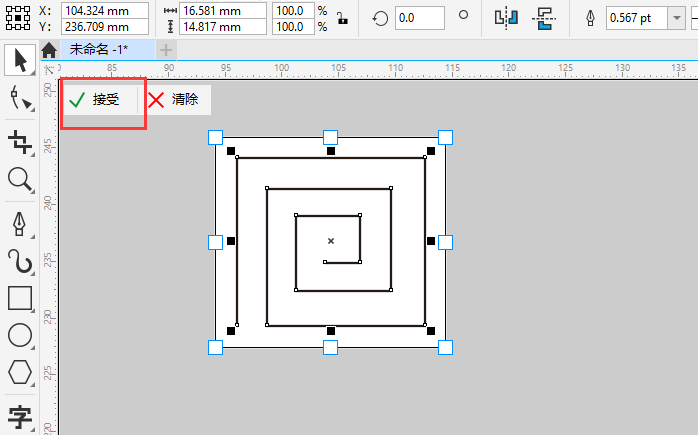Click the rotation angle input field

[x=419, y=18]
